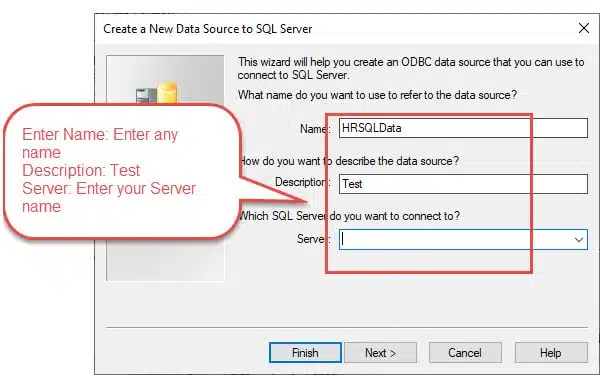This screenshot has height=375, width=600.
Task: Close the Create a New Data Source dialog
Action: pos(584,28)
